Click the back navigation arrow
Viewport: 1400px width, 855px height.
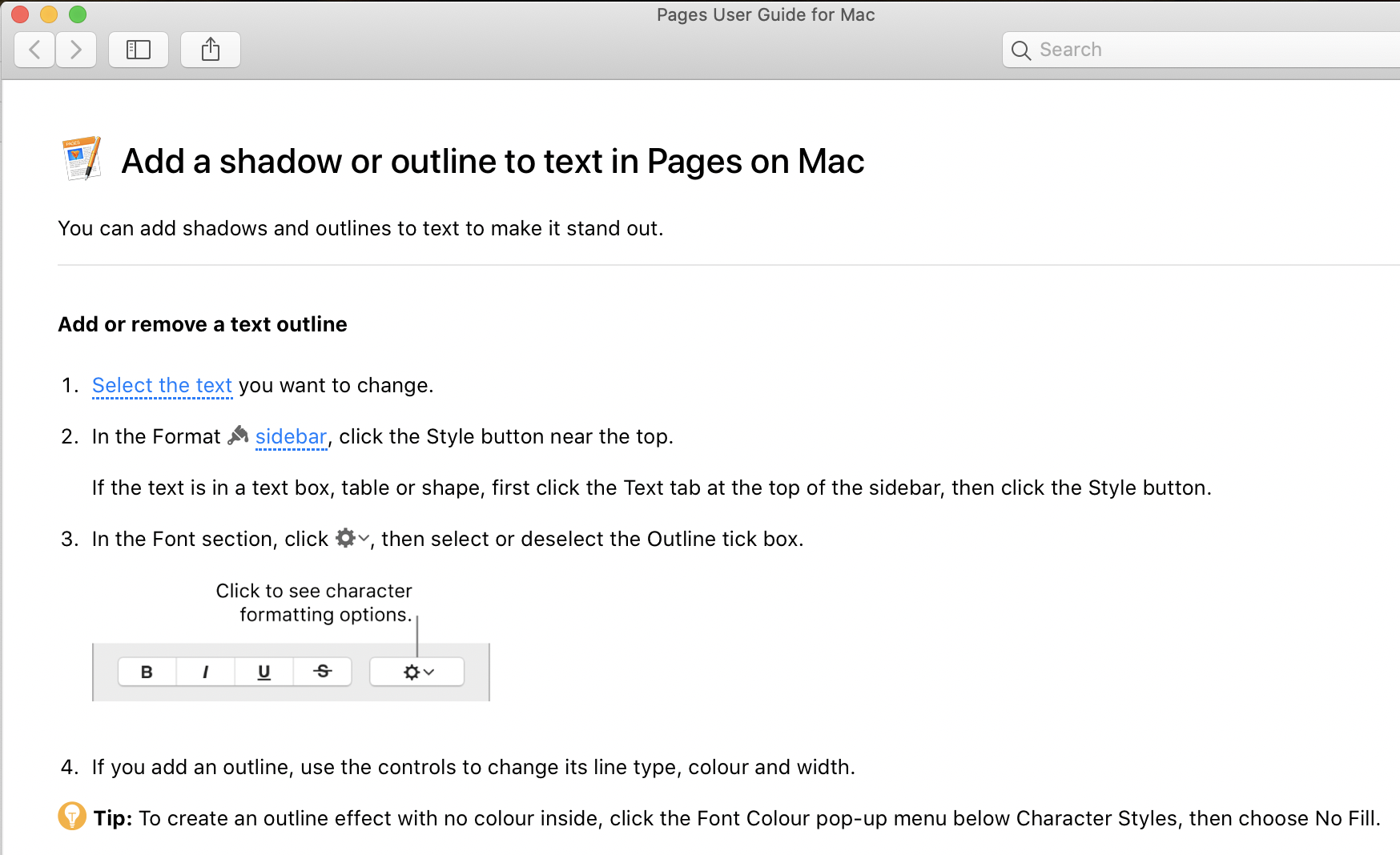[34, 50]
